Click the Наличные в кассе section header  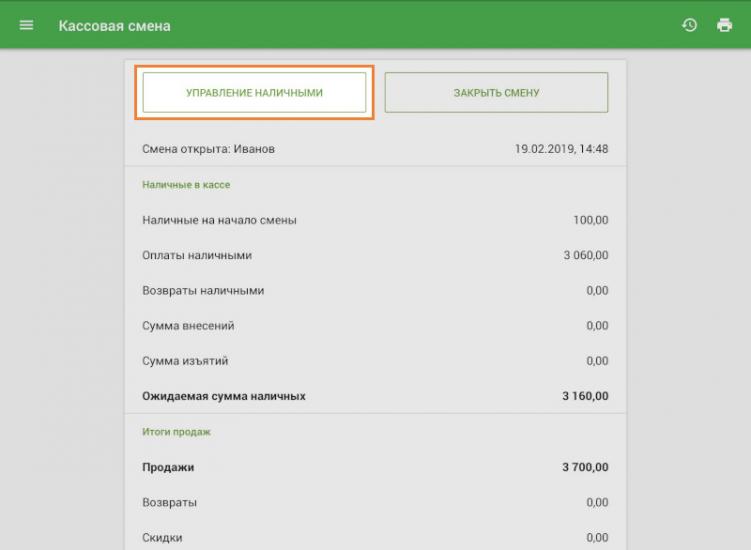point(187,185)
